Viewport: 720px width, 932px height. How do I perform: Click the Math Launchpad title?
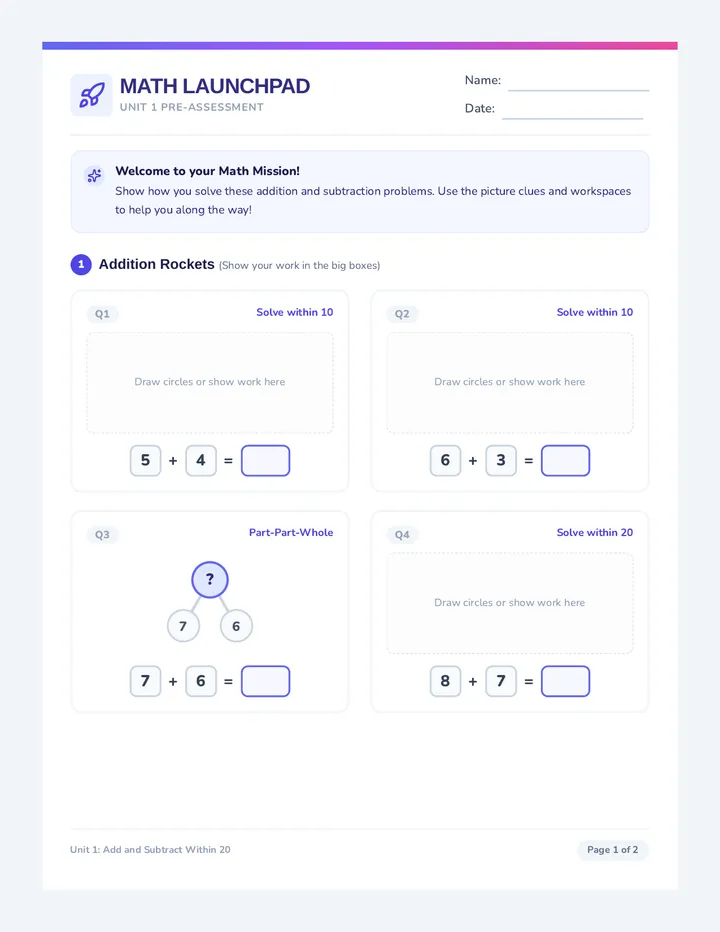[215, 86]
